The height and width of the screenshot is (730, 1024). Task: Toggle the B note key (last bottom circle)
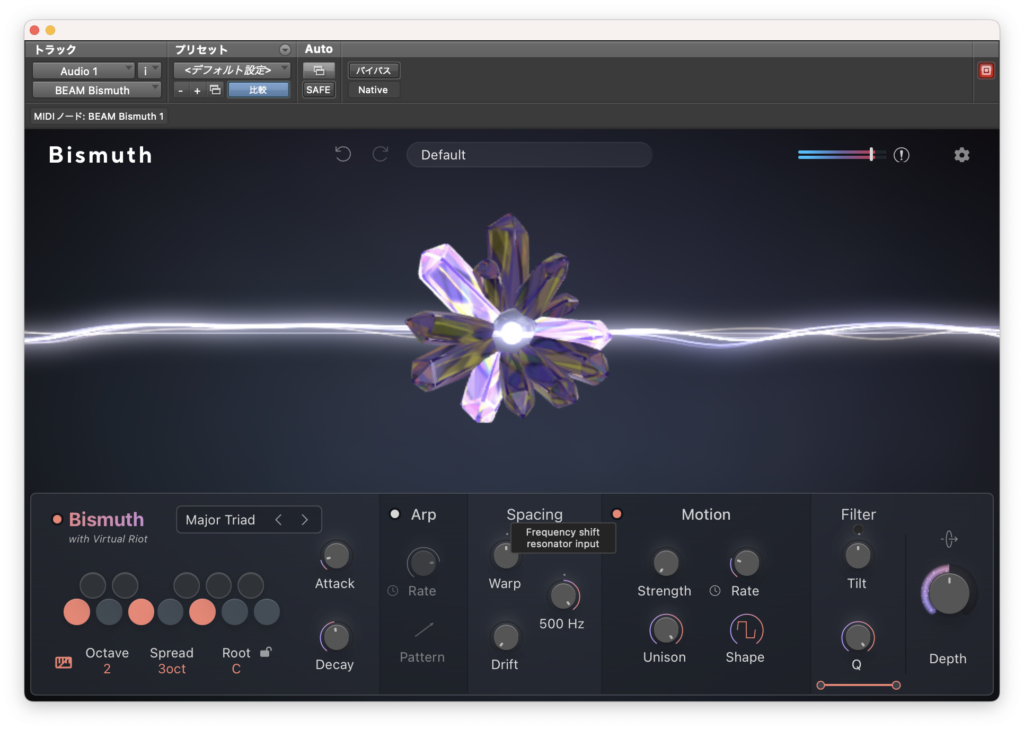(x=266, y=612)
